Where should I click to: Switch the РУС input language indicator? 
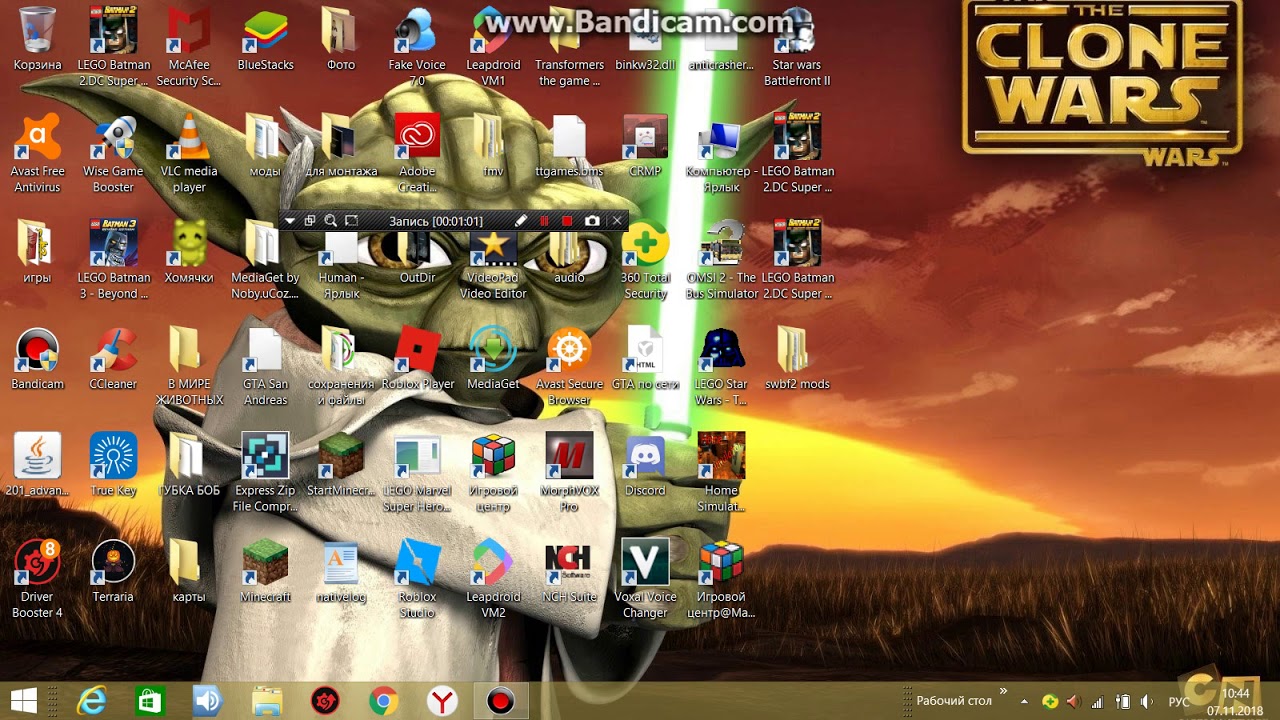click(x=1179, y=701)
